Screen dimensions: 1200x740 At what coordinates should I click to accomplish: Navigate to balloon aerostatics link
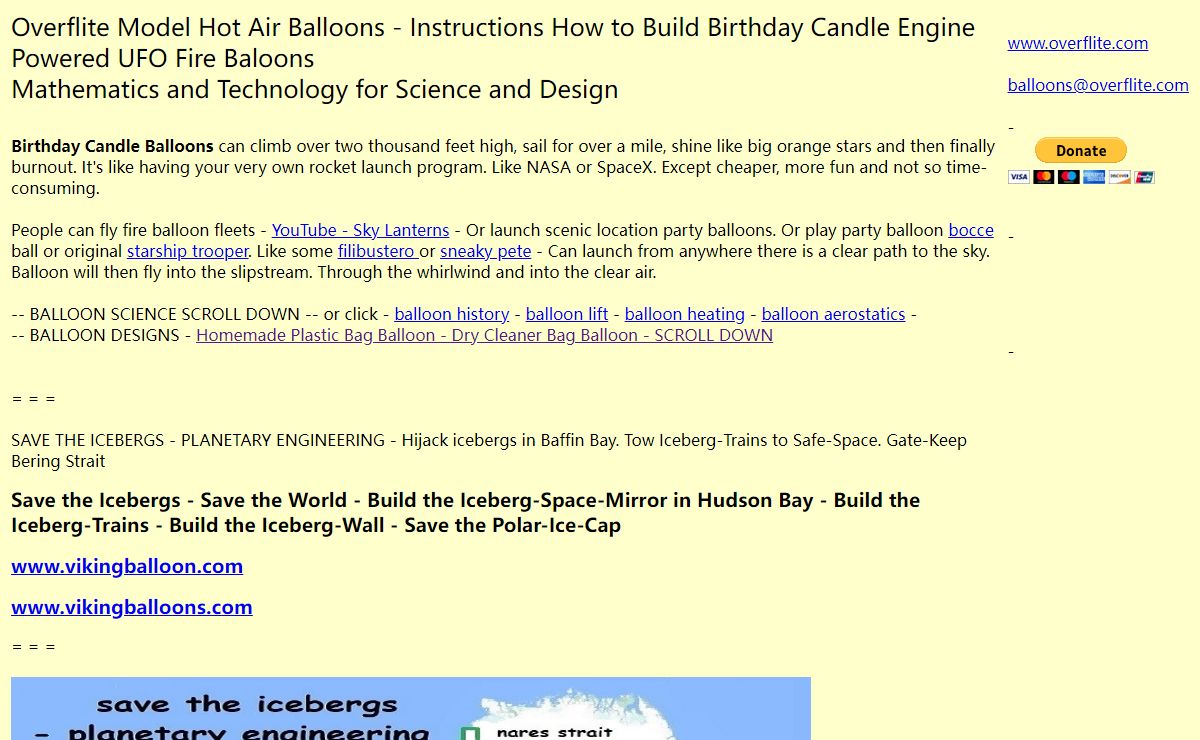[833, 314]
